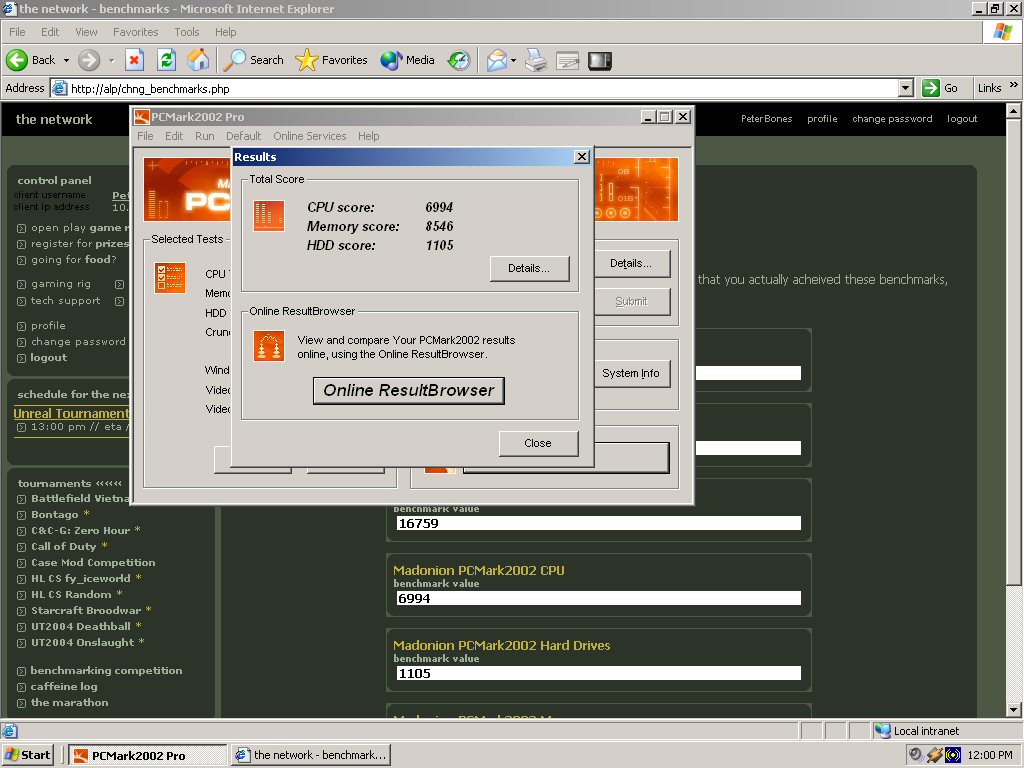Click the PCMark window Details button

click(631, 264)
